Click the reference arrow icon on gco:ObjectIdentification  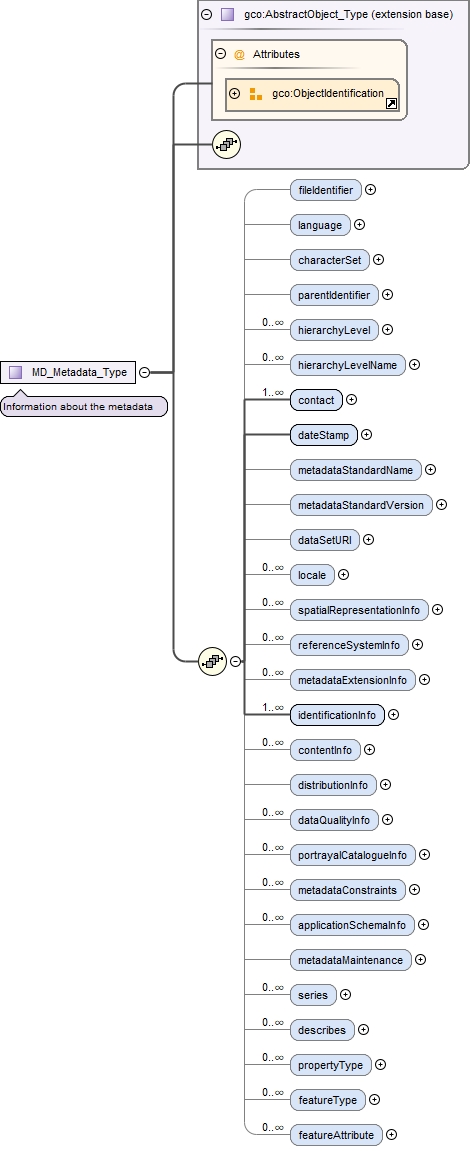pyautogui.click(x=392, y=104)
